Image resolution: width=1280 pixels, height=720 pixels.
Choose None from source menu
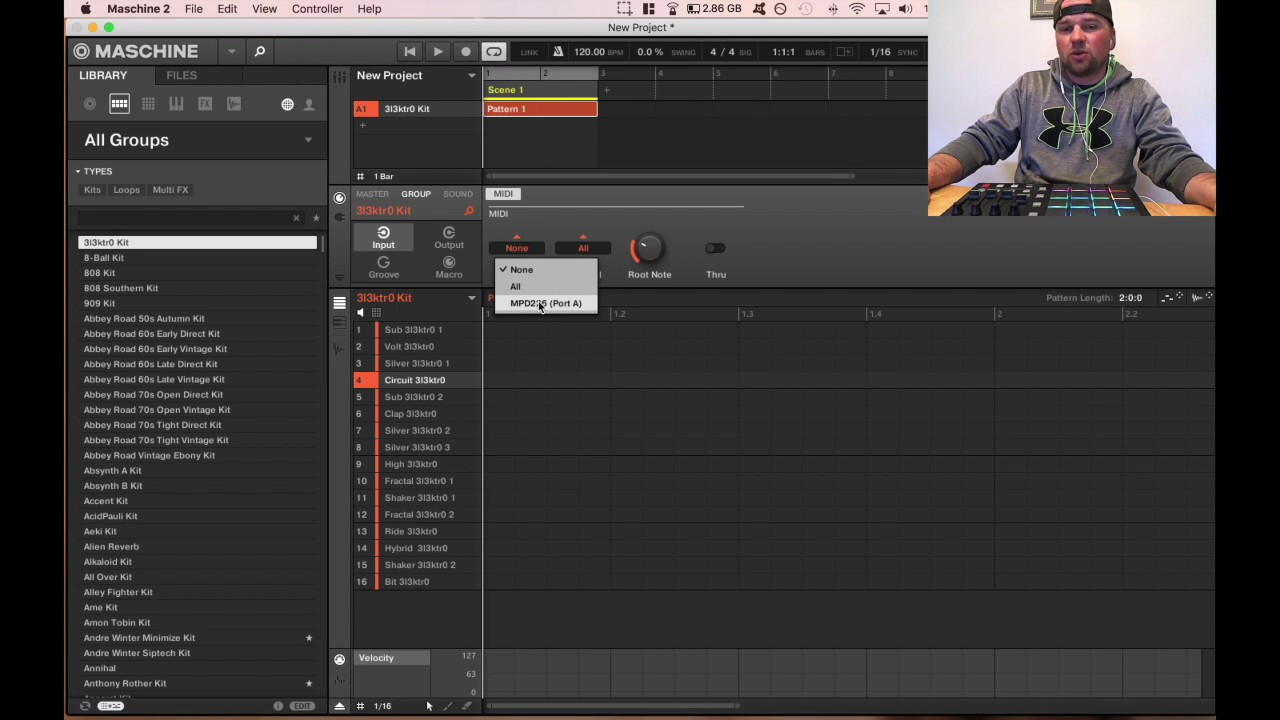click(546, 269)
